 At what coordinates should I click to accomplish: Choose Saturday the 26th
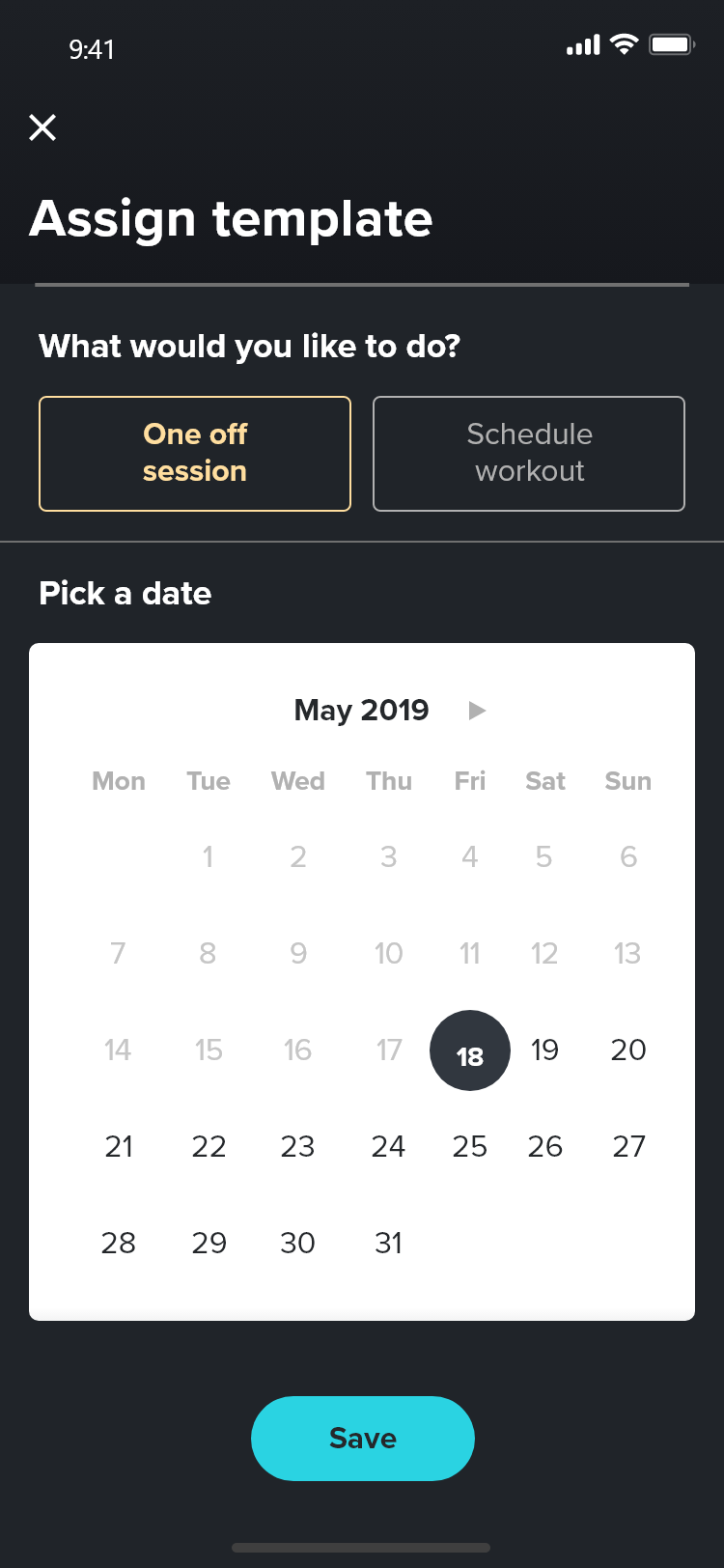[544, 1147]
